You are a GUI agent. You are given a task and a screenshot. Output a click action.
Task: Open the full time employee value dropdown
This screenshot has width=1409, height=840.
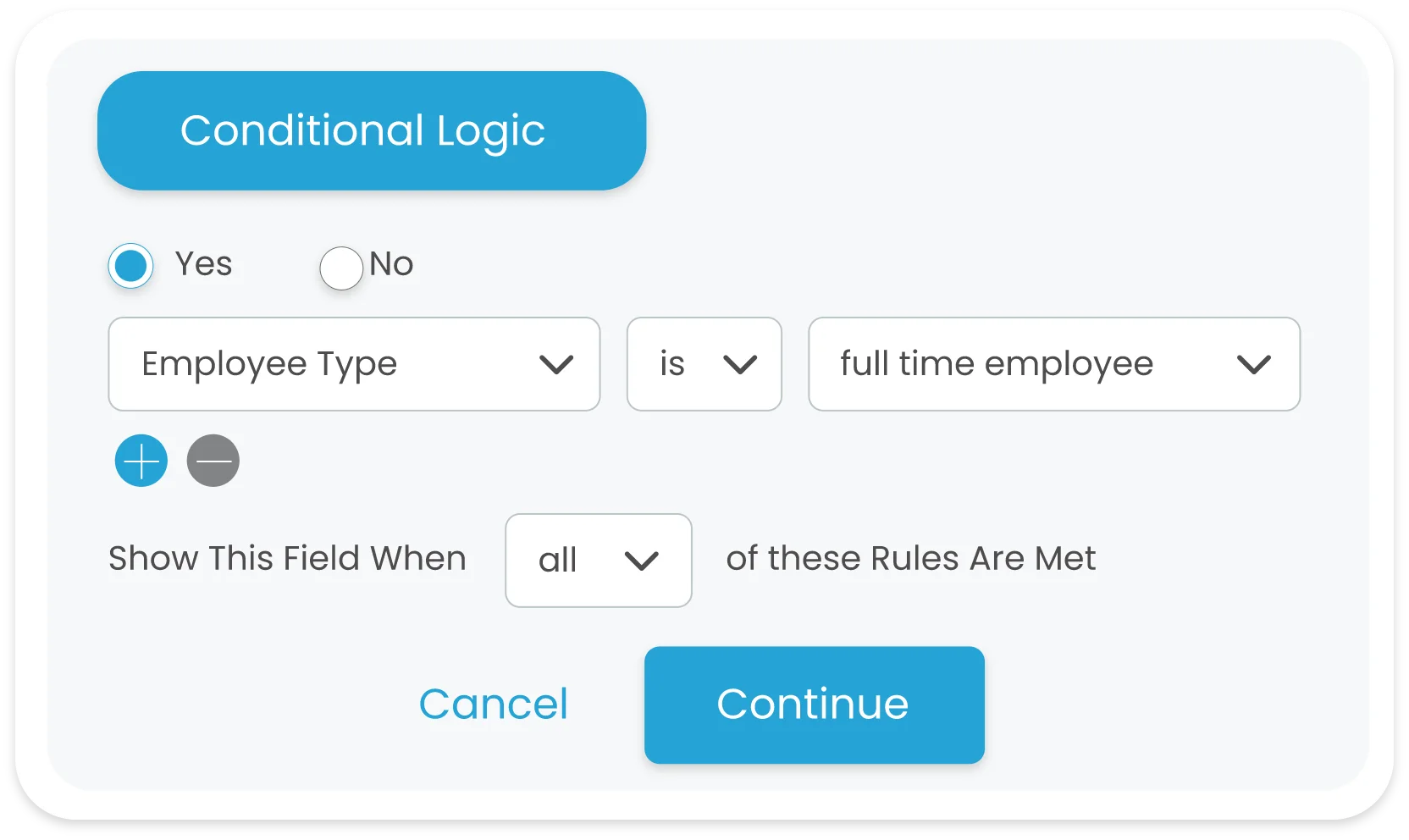click(1053, 364)
